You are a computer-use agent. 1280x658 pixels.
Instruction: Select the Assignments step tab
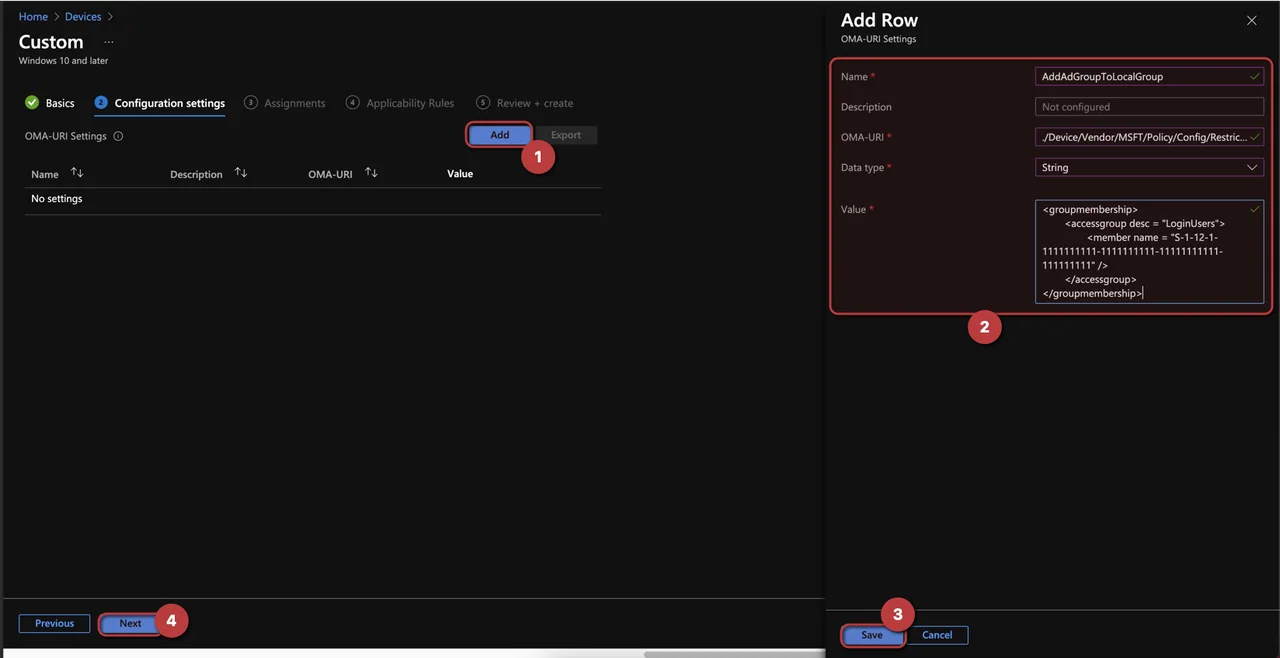(285, 103)
